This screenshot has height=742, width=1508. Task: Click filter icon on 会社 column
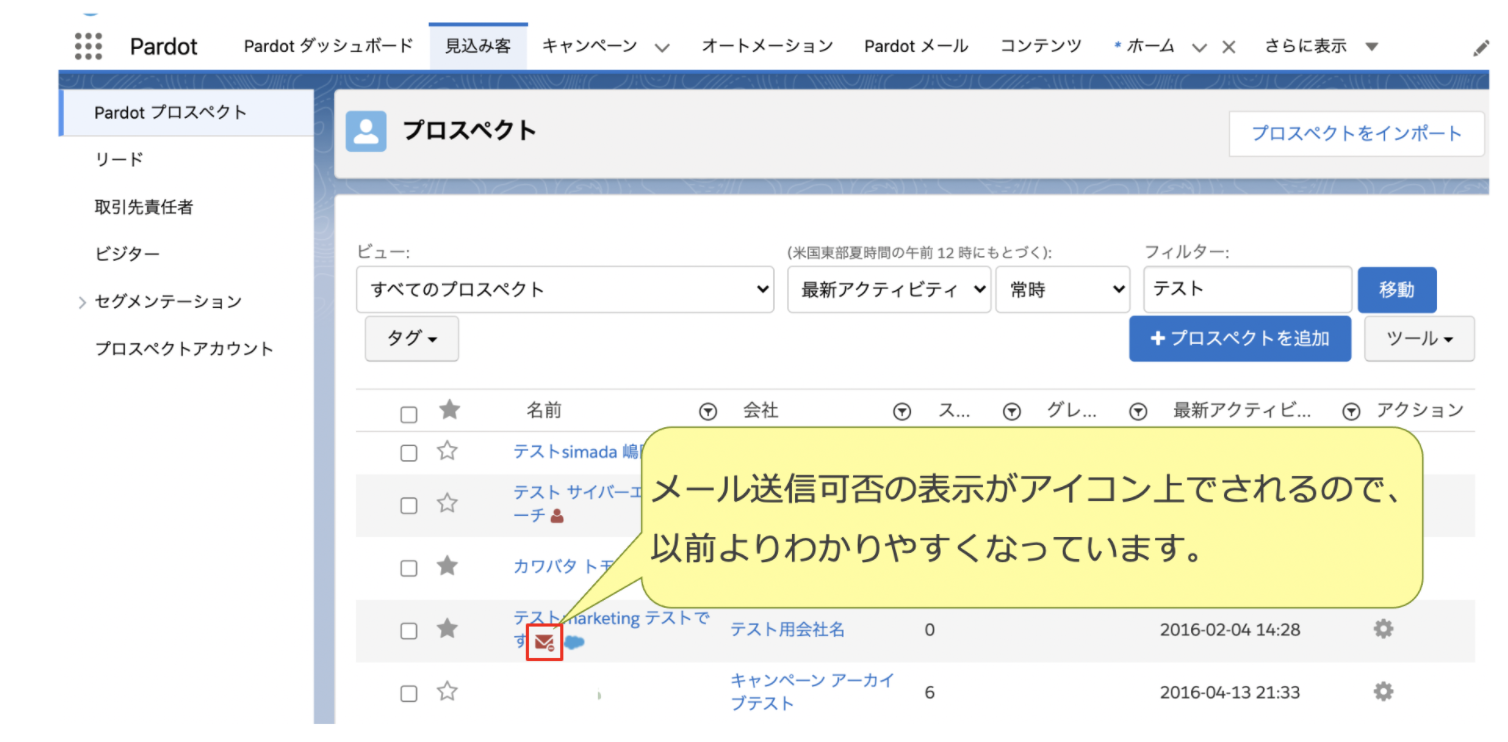tap(902, 411)
